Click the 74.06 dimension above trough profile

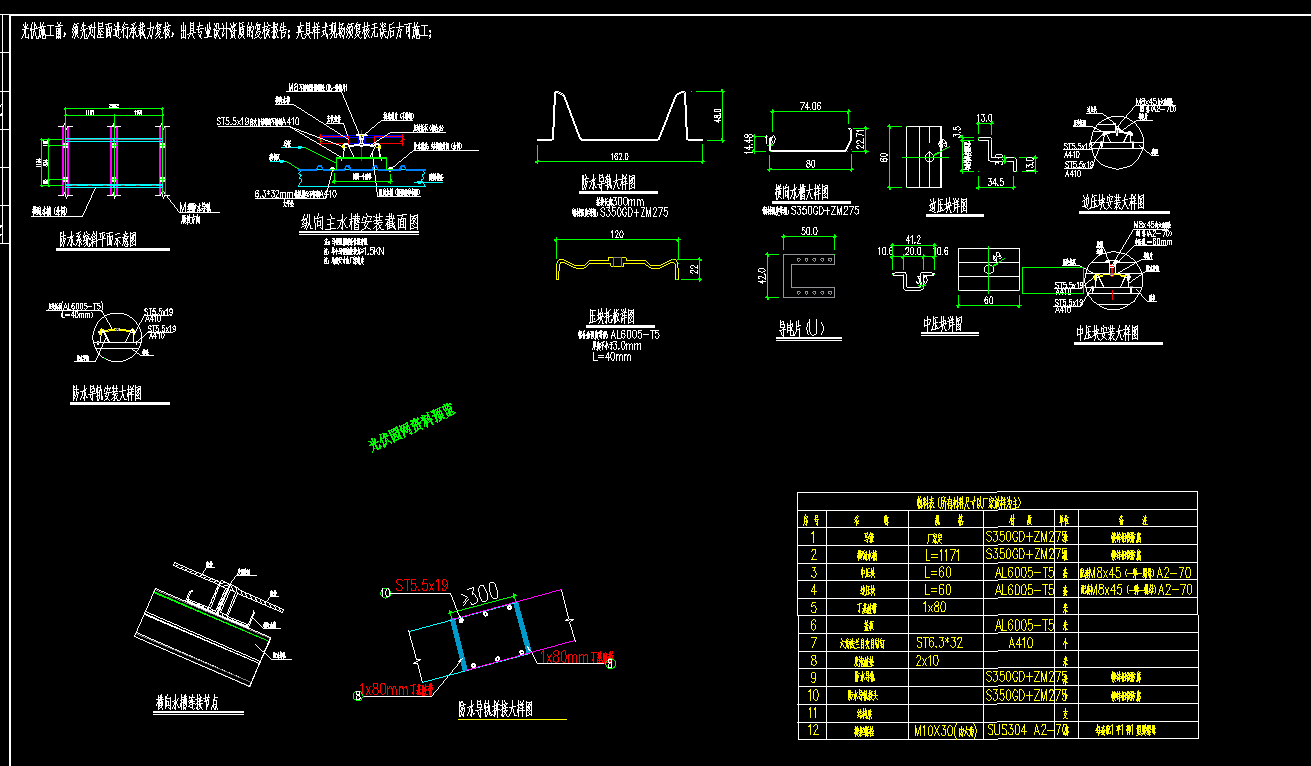(810, 106)
